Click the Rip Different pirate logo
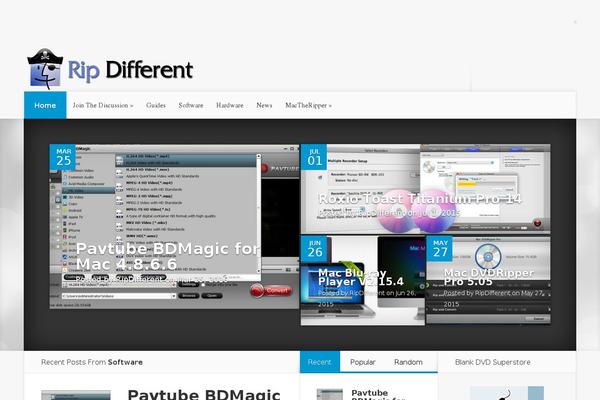The width and height of the screenshot is (600, 400). tap(45, 69)
